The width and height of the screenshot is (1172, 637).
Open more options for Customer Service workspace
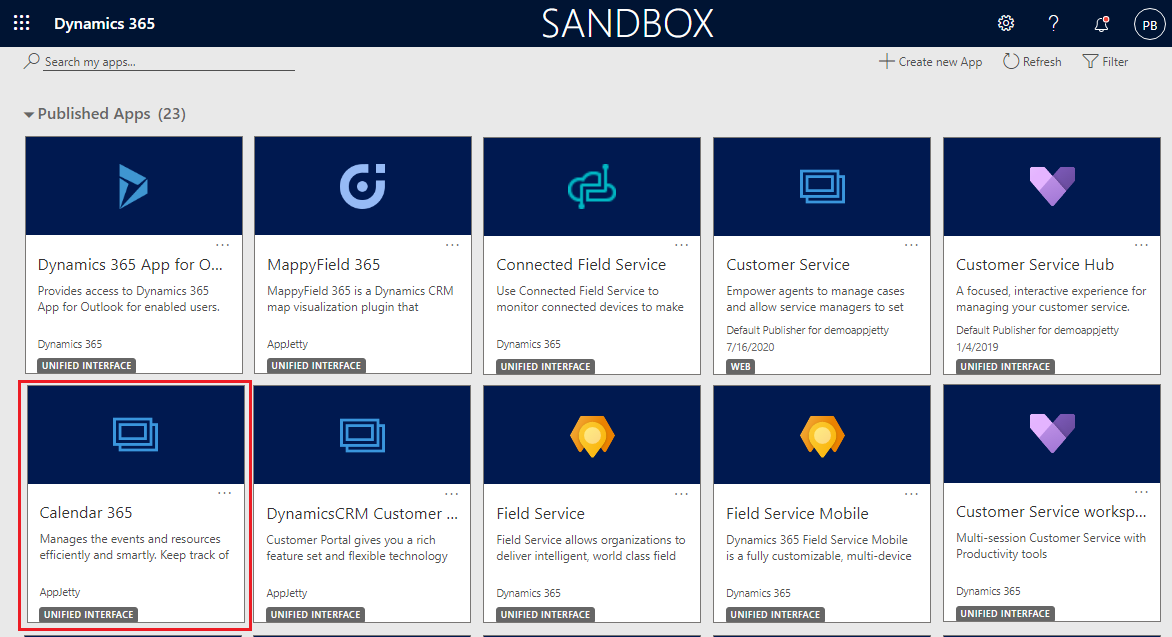click(1141, 491)
